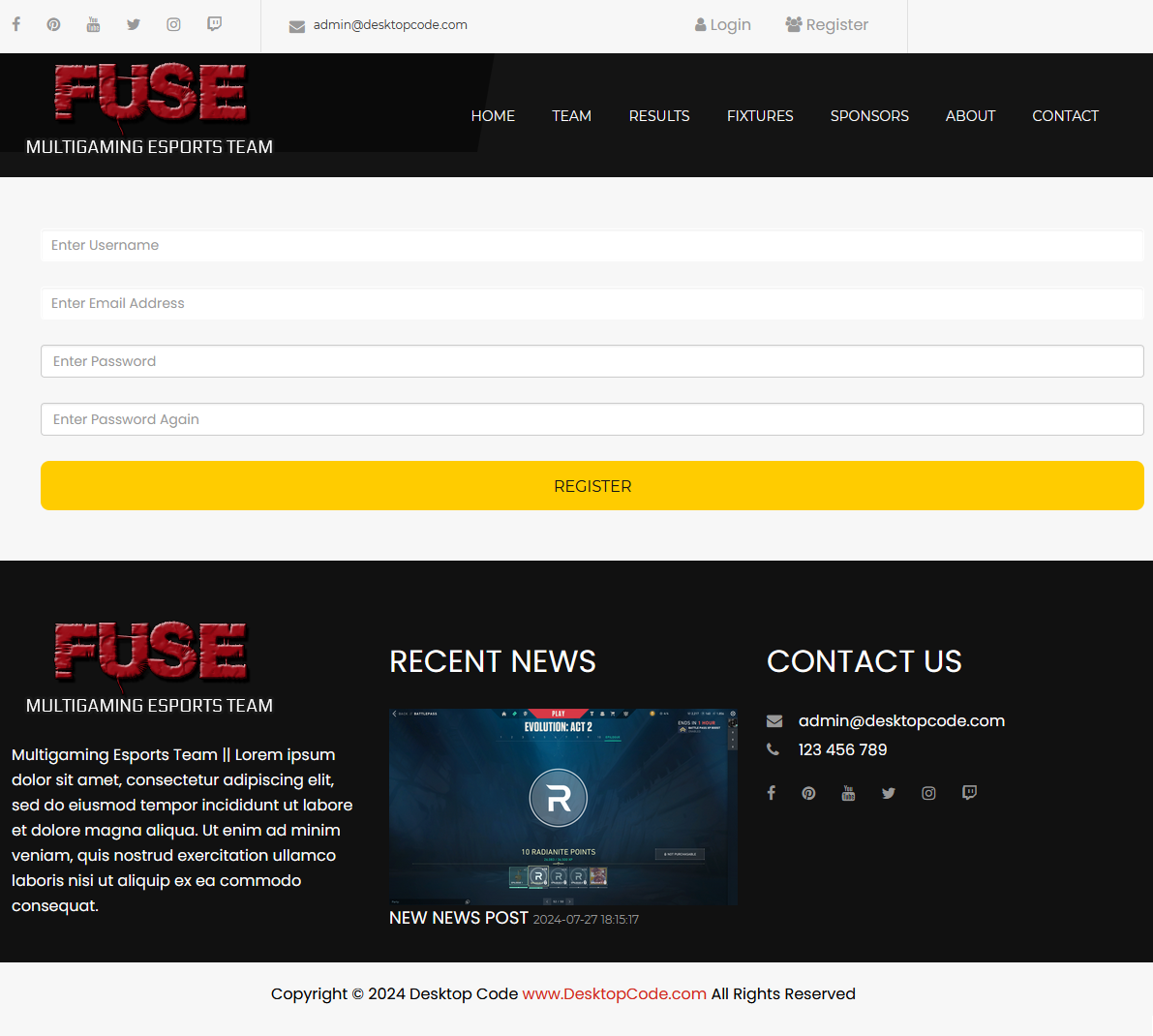The image size is (1153, 1036).
Task: Click the Instagram icon in top bar
Action: click(x=173, y=24)
